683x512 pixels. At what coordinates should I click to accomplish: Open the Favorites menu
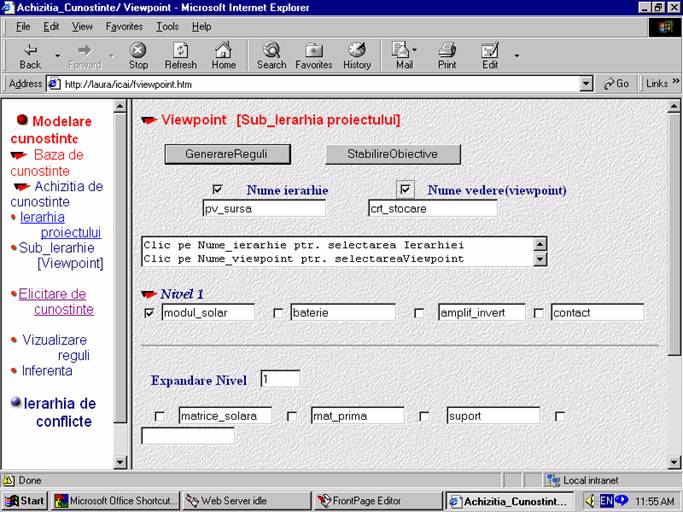124,26
